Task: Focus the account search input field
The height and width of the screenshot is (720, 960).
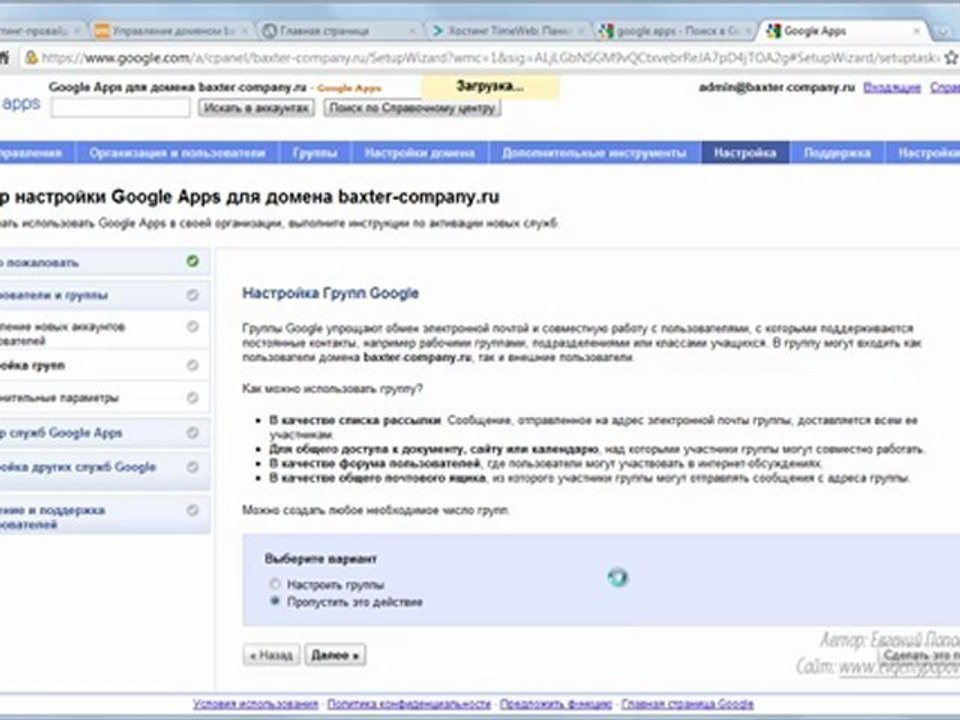Action: coord(121,108)
